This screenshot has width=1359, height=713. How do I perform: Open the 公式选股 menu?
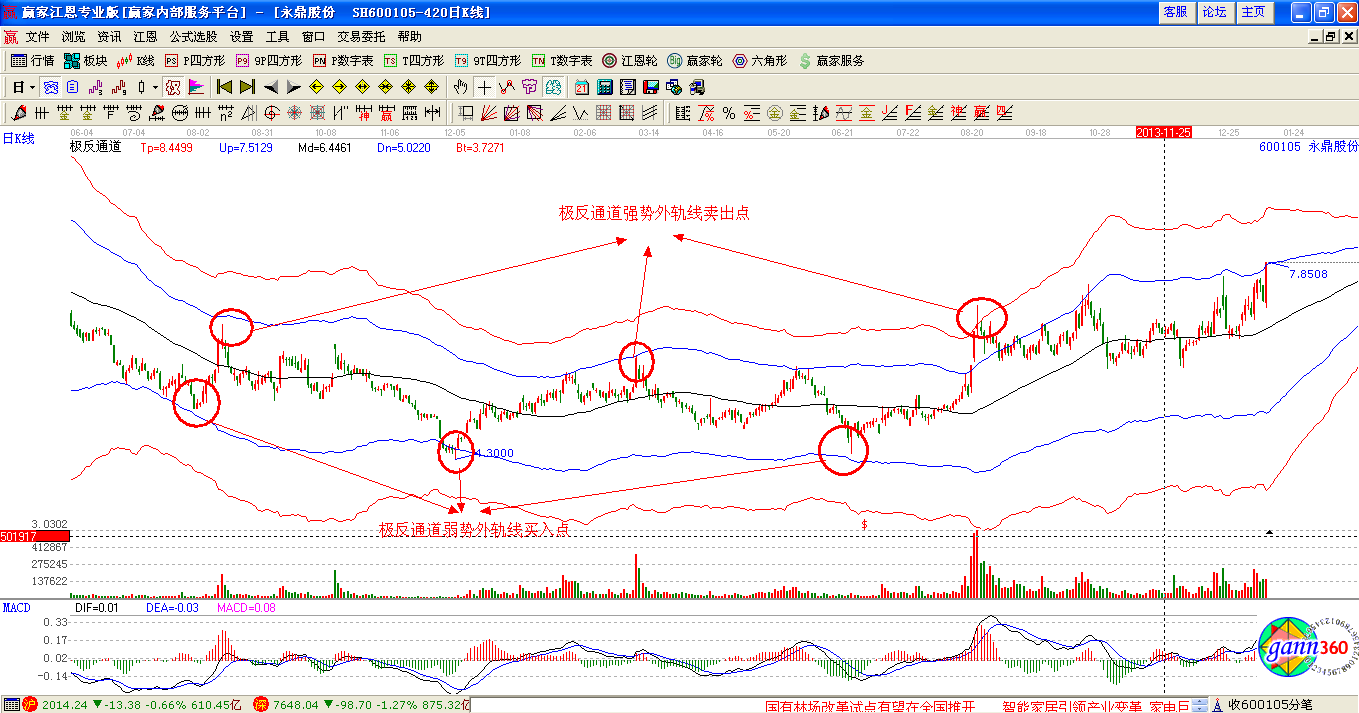point(193,36)
